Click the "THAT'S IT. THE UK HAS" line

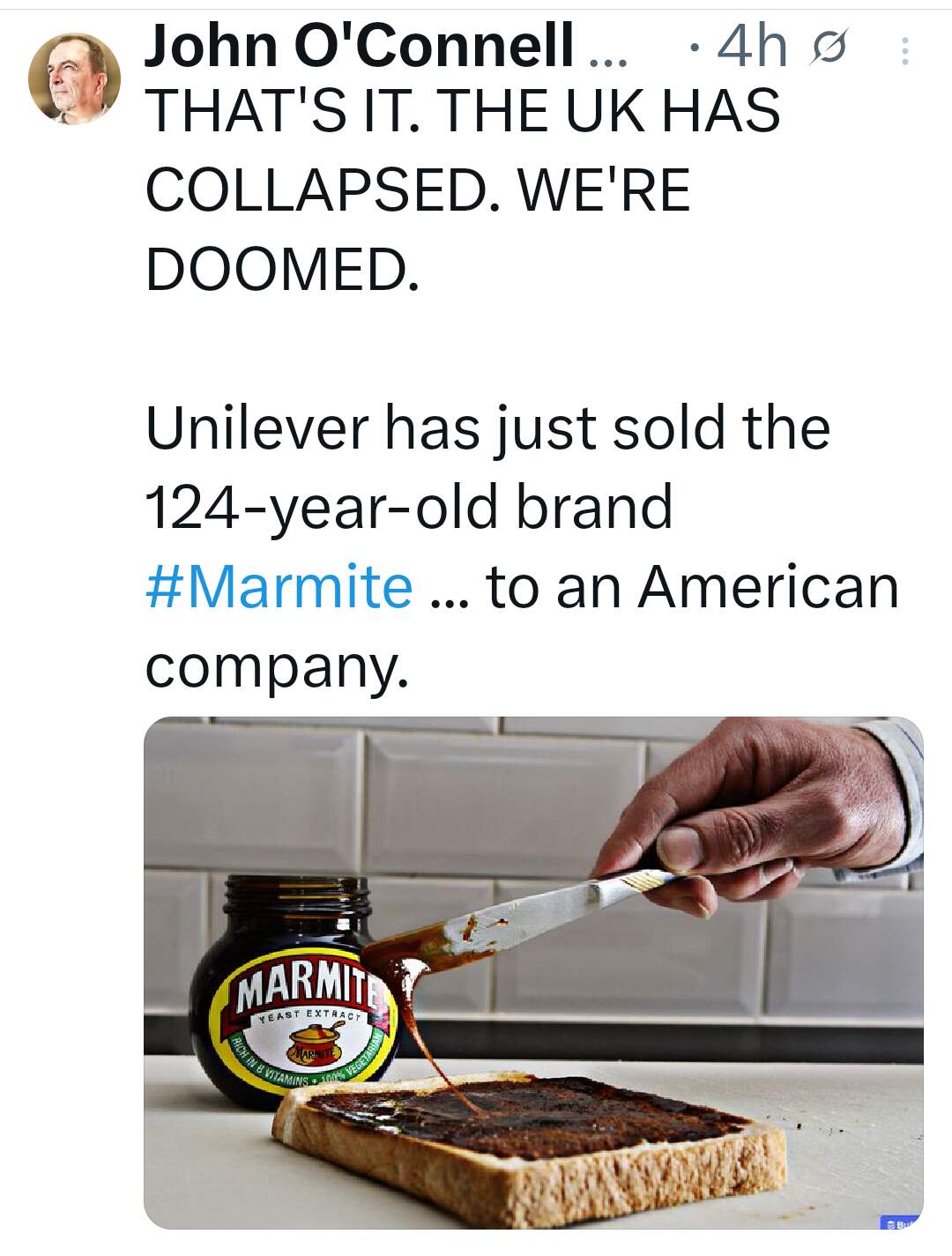(x=463, y=111)
